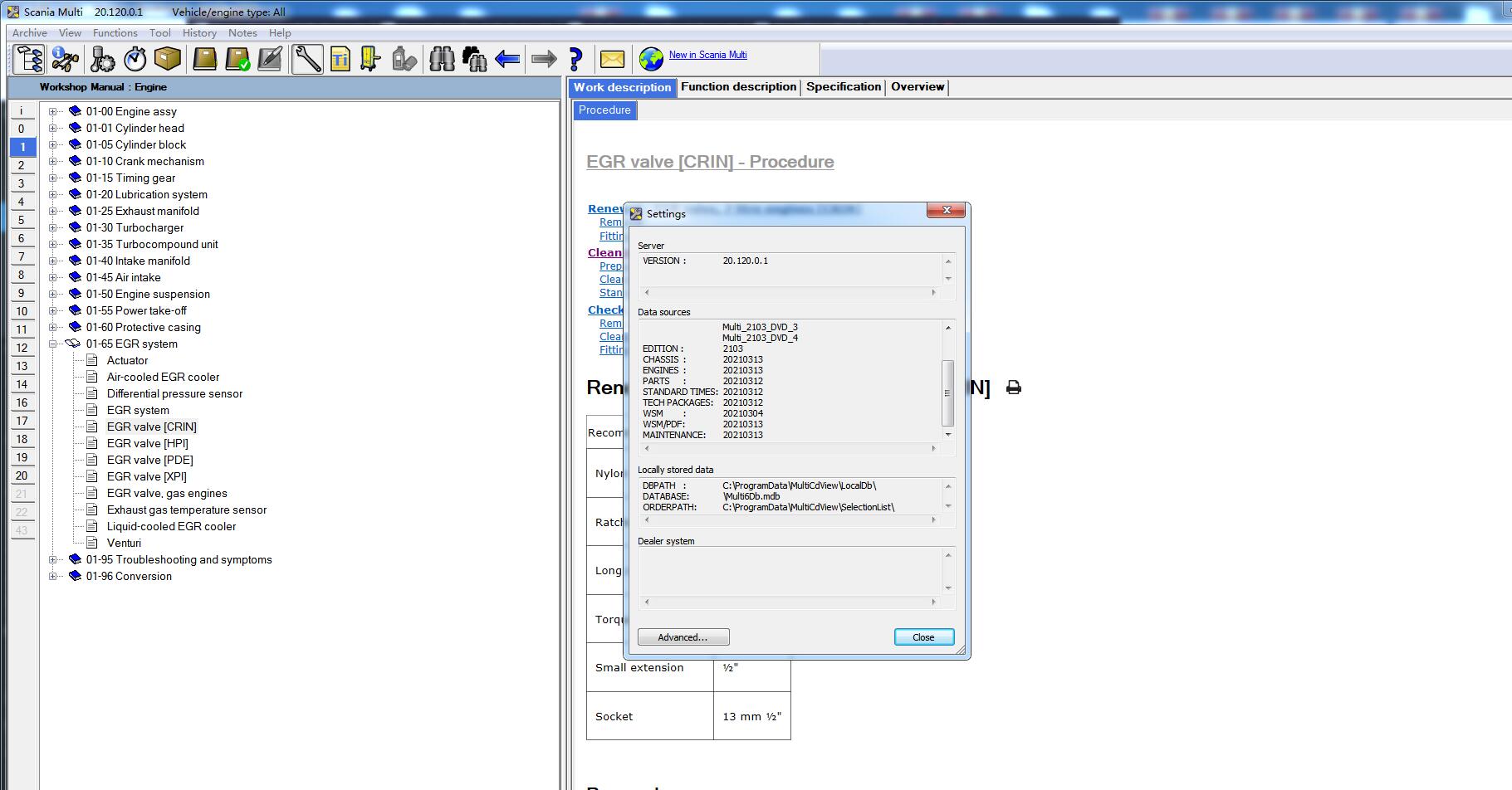The width and height of the screenshot is (1512, 790).
Task: Switch to the Specification tab
Action: pos(844,87)
